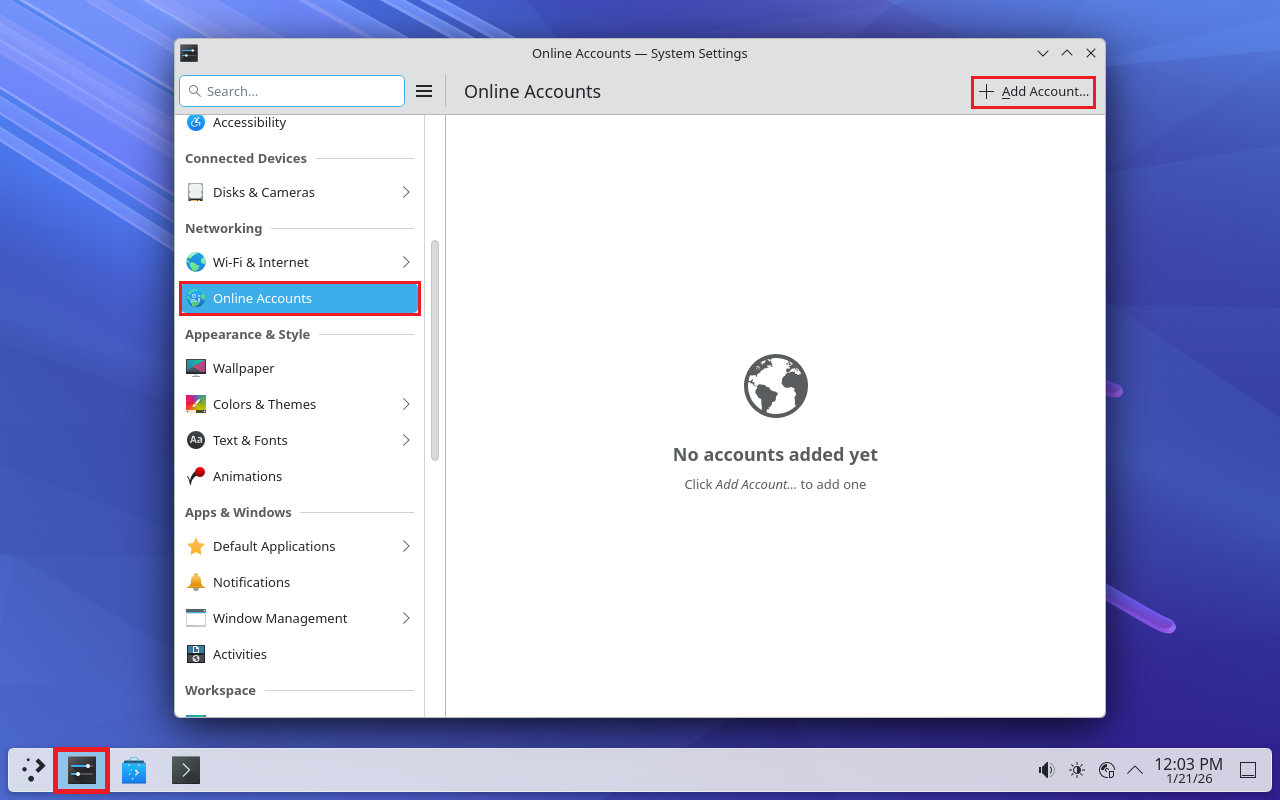
Task: Click the sidebar vertical scrollbar
Action: (x=435, y=350)
